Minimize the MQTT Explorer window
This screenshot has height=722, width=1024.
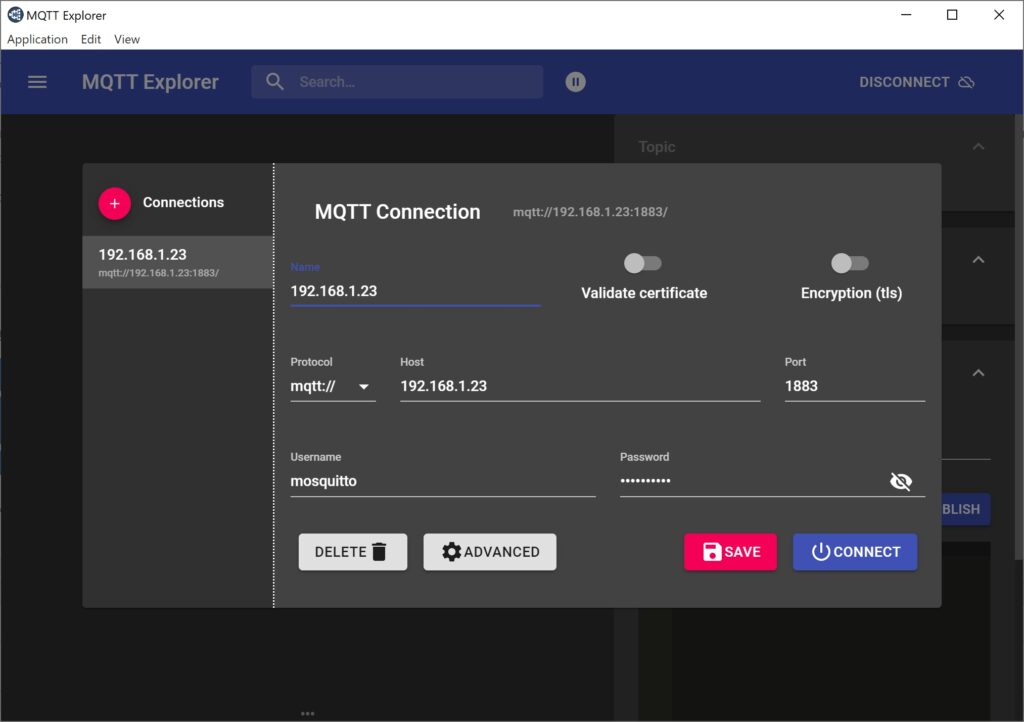906,14
